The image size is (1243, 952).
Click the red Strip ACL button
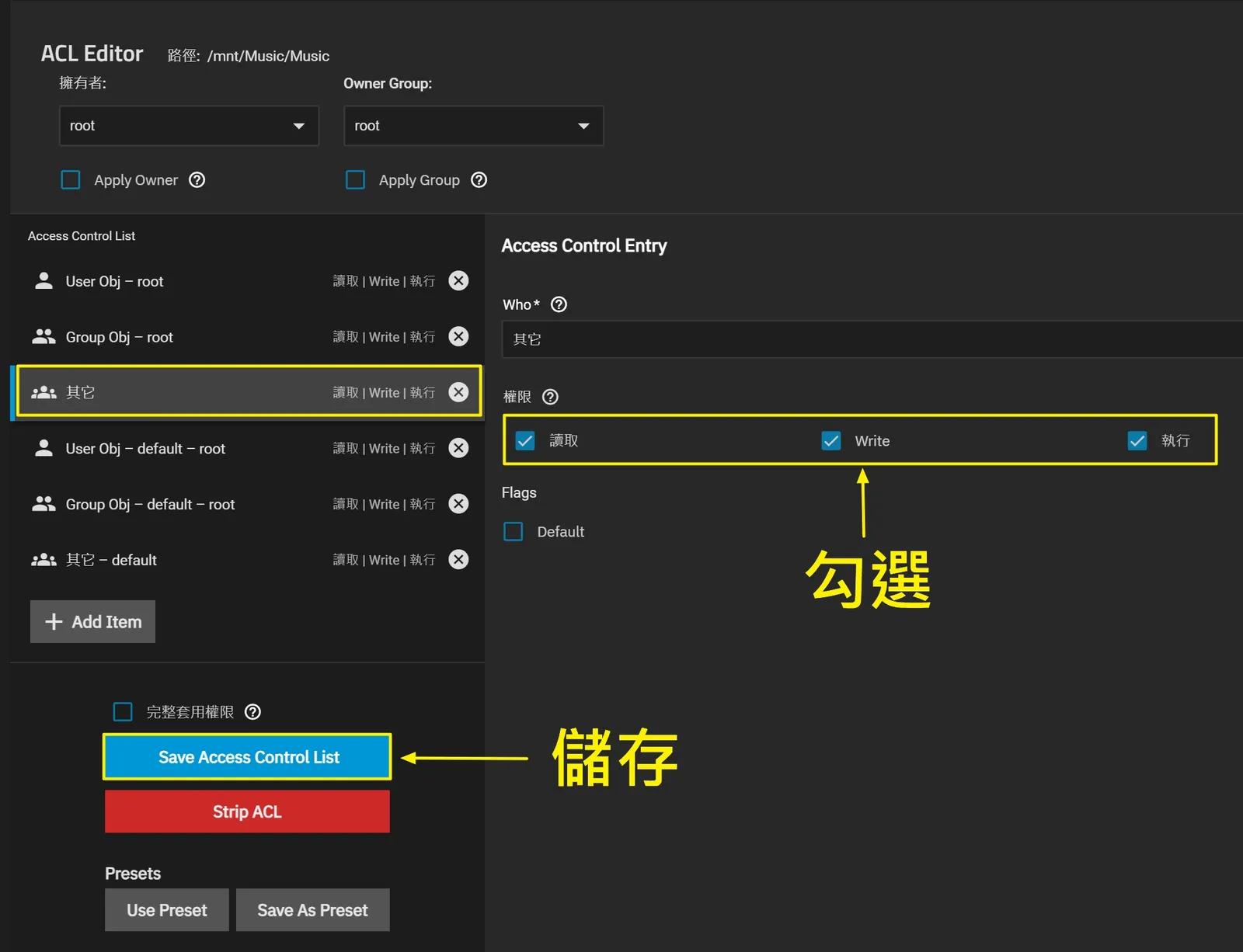[247, 811]
